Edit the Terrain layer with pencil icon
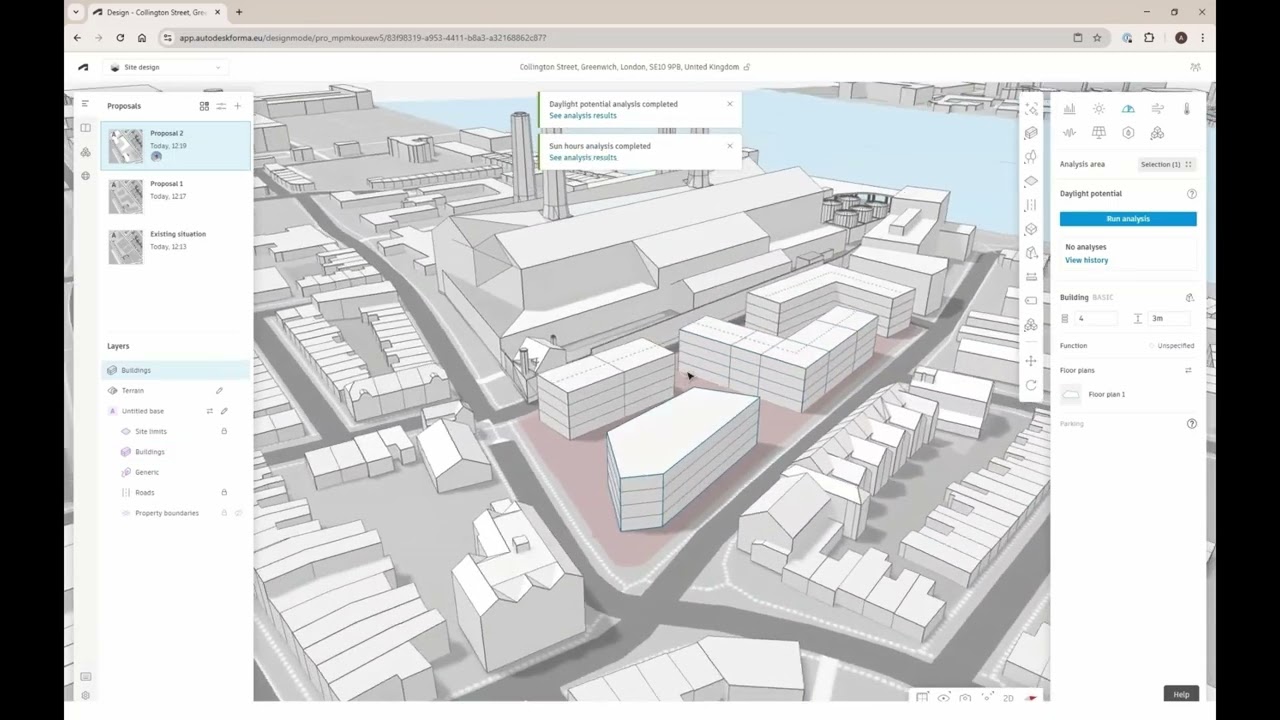 [219, 391]
